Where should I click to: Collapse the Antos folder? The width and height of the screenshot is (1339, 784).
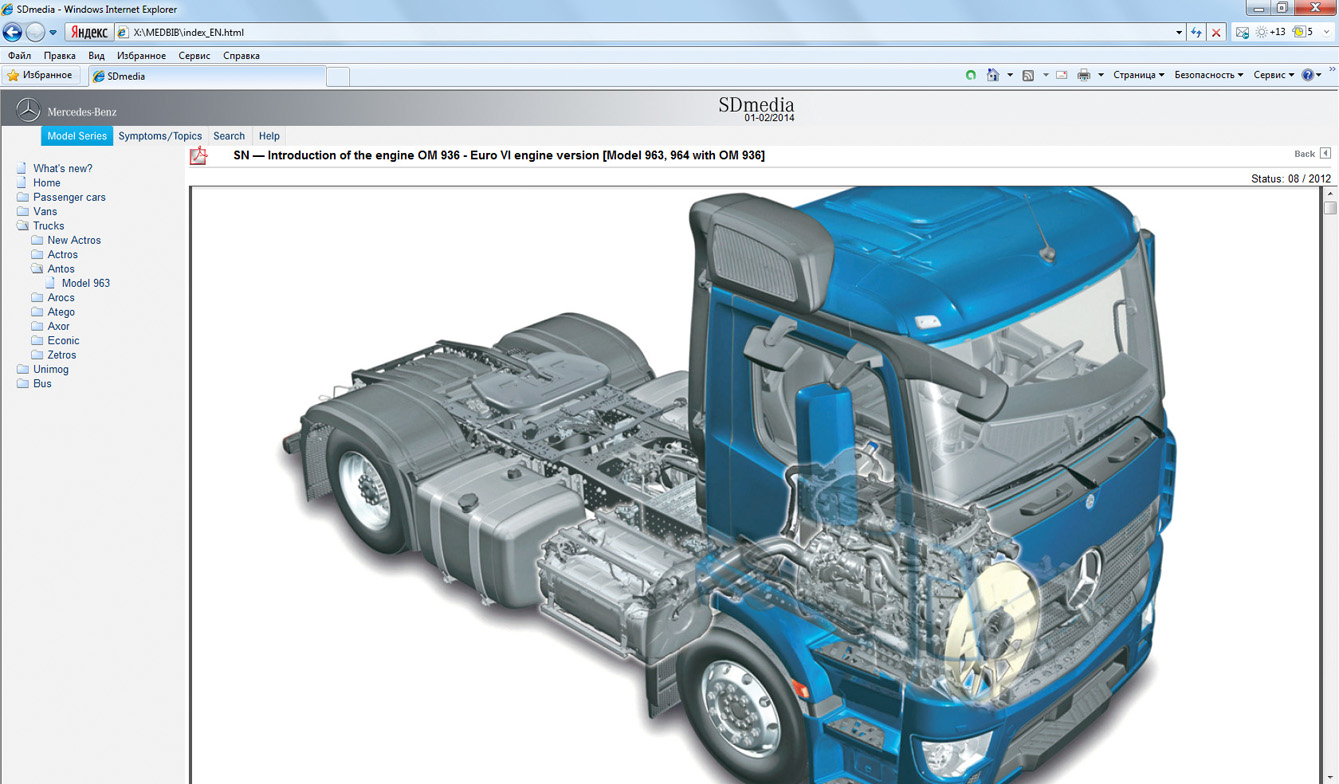tap(37, 269)
